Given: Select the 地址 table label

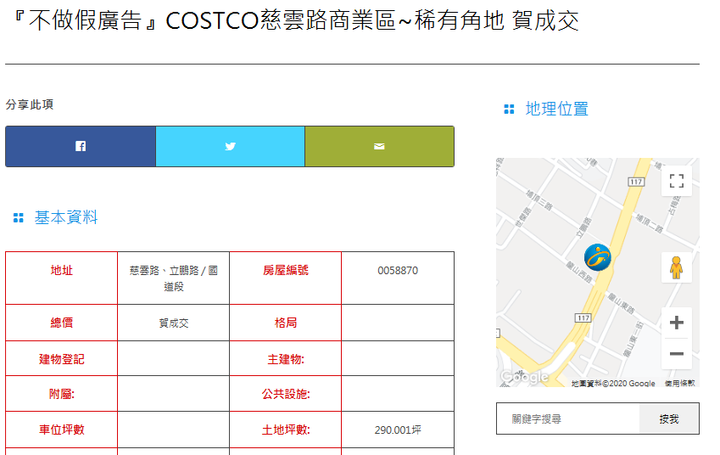Looking at the screenshot, I should [62, 270].
